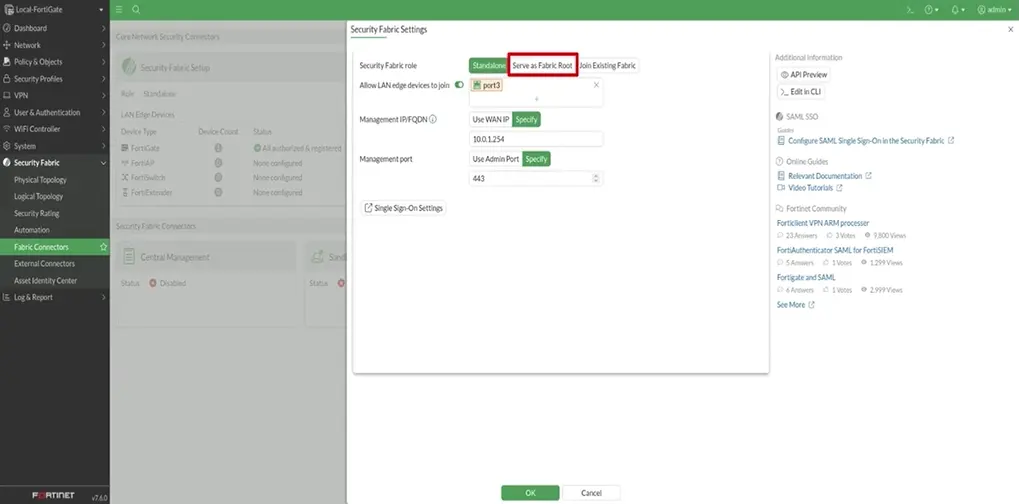Select Standalone fabric role
This screenshot has width=1019, height=504.
(x=489, y=66)
